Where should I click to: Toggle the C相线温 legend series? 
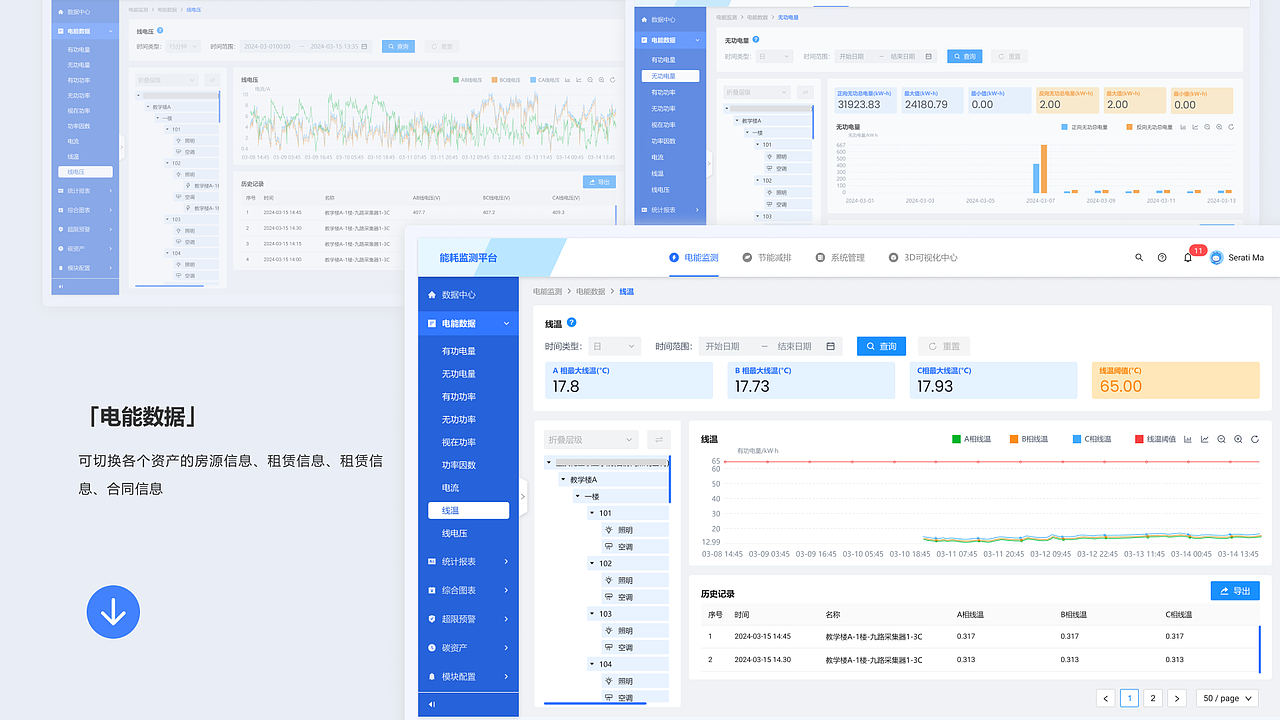click(x=1090, y=439)
